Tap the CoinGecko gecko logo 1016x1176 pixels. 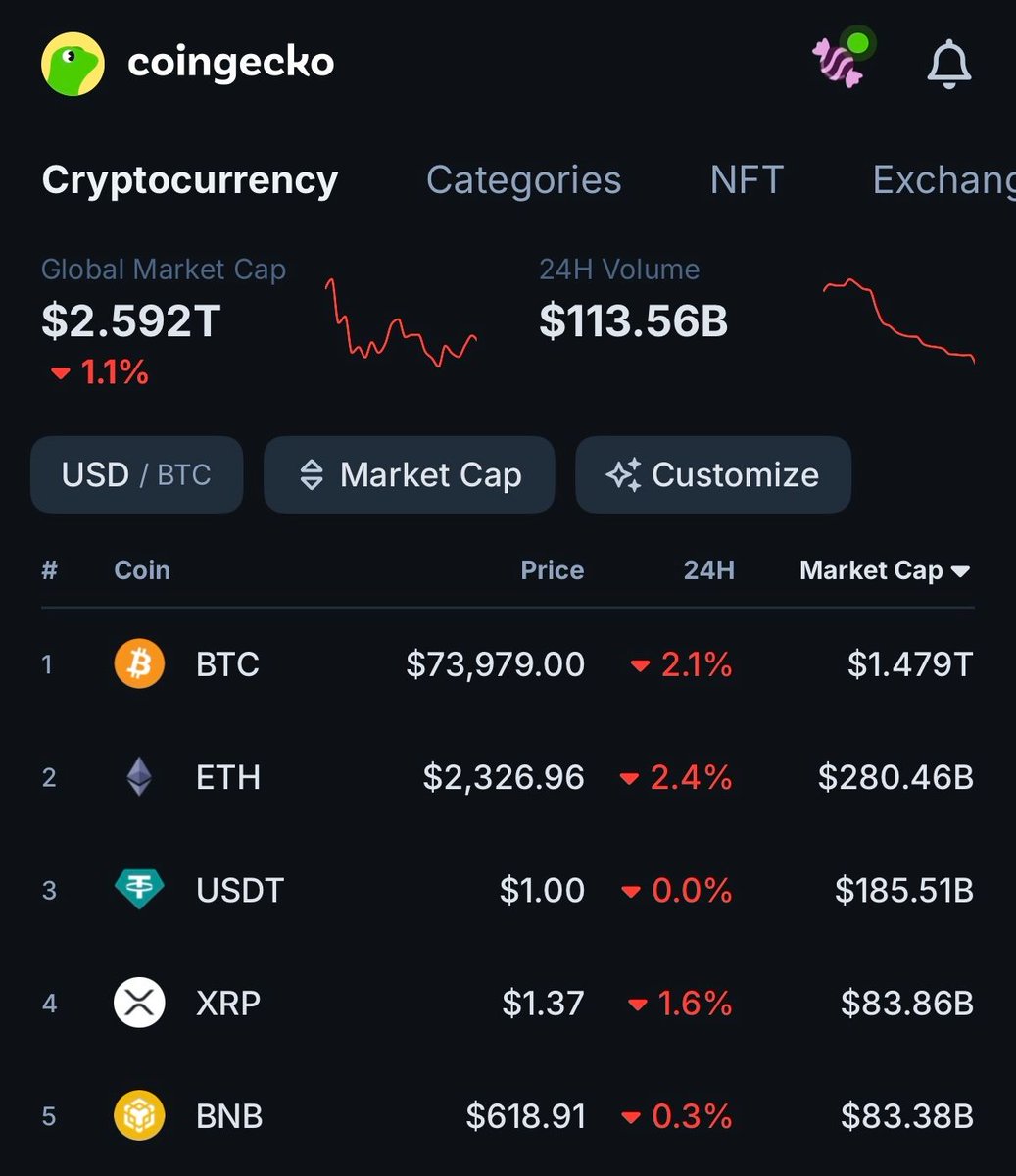pos(73,64)
